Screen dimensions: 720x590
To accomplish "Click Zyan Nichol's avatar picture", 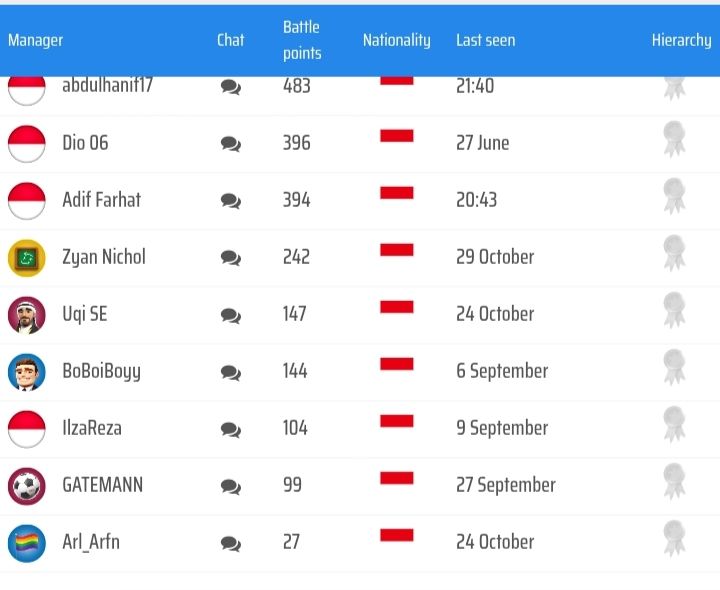I will pyautogui.click(x=27, y=258).
